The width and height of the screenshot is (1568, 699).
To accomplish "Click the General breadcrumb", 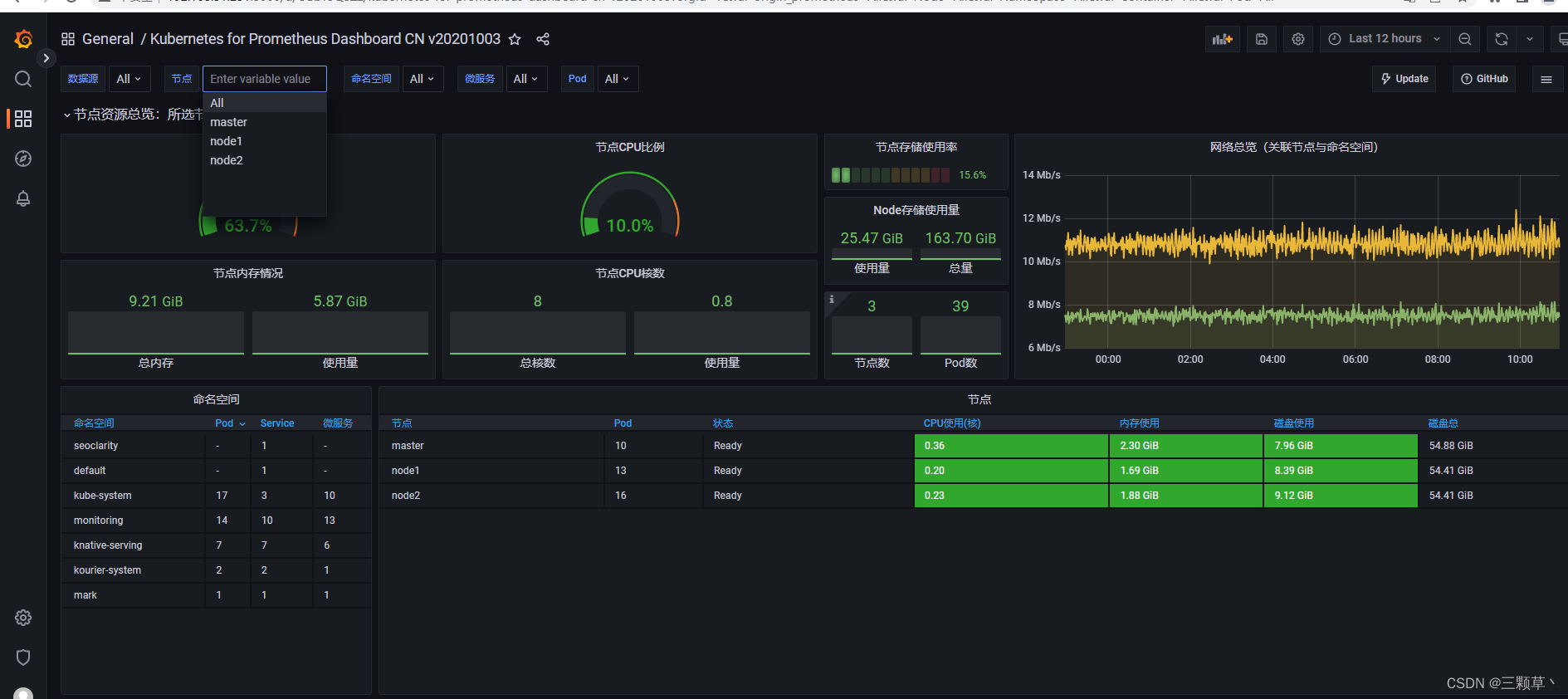I will coord(108,39).
